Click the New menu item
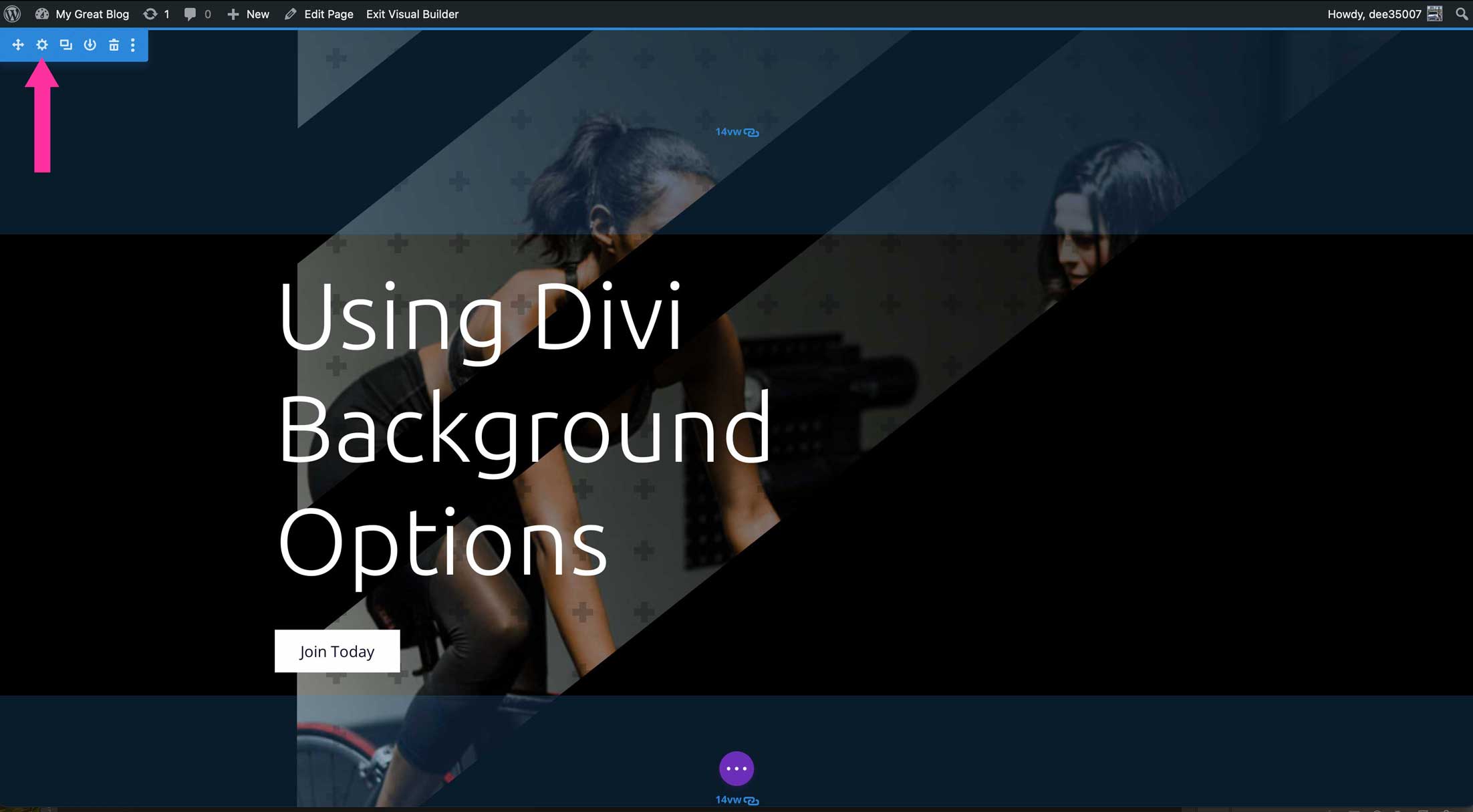Image resolution: width=1473 pixels, height=812 pixels. (256, 14)
